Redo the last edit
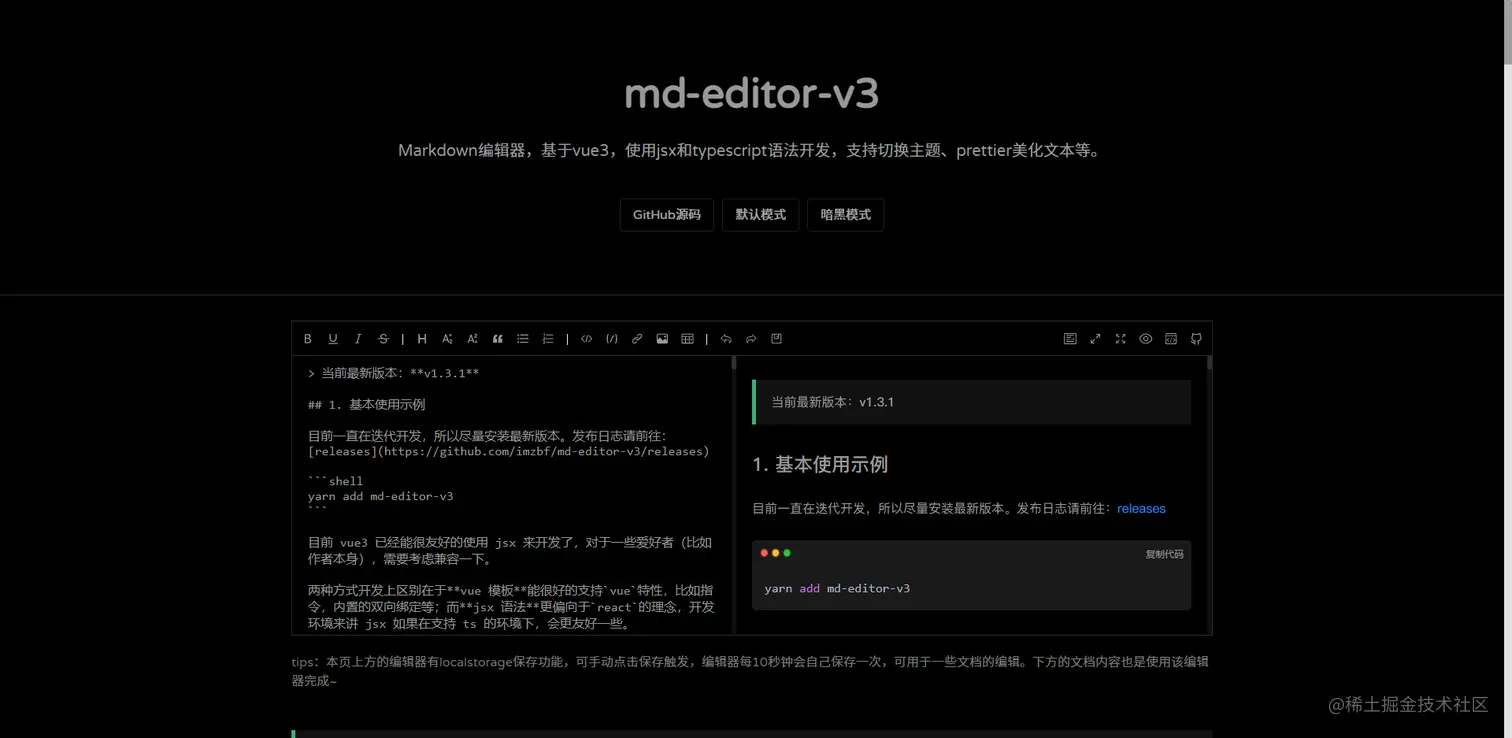 point(751,339)
